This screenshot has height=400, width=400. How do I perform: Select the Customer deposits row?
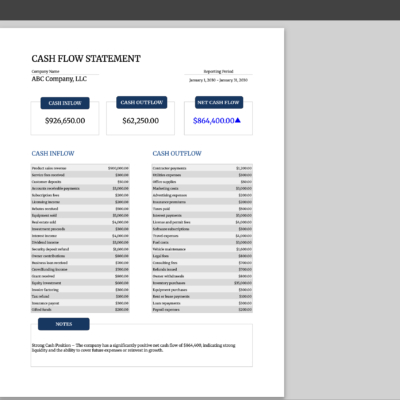coord(80,182)
